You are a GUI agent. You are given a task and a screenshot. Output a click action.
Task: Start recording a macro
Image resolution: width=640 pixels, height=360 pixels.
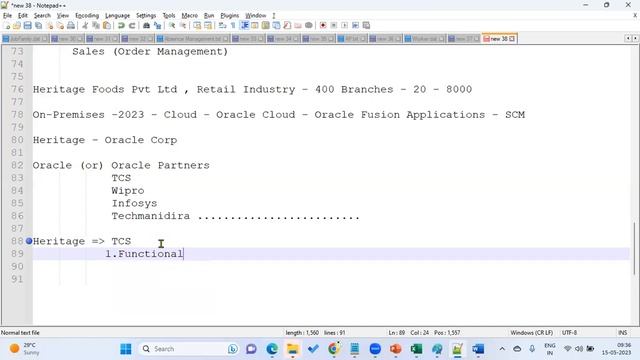[x=323, y=26]
